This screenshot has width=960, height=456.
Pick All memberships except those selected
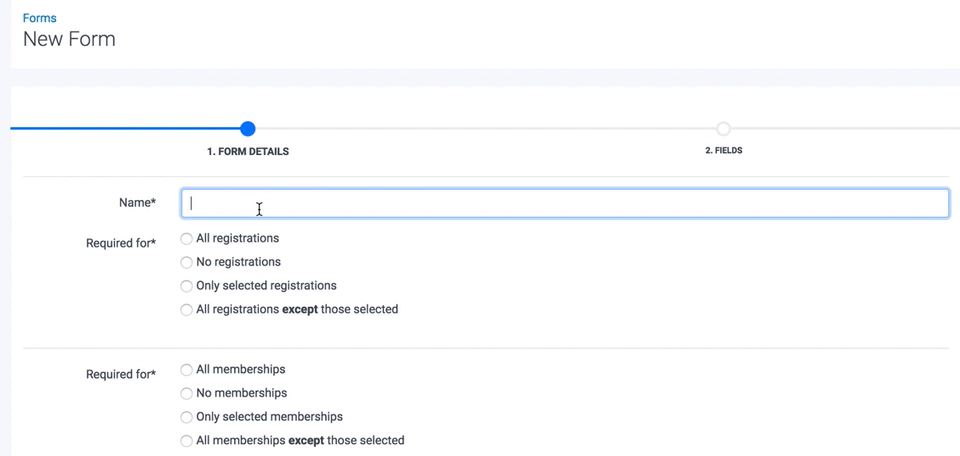click(x=187, y=441)
